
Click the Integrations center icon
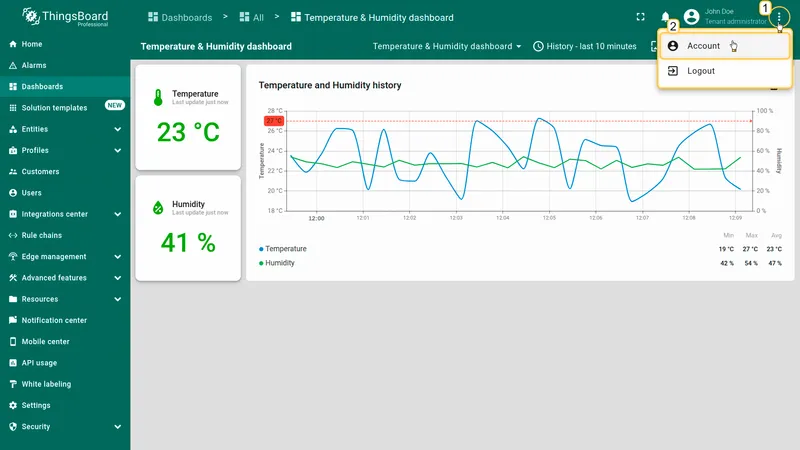point(13,214)
